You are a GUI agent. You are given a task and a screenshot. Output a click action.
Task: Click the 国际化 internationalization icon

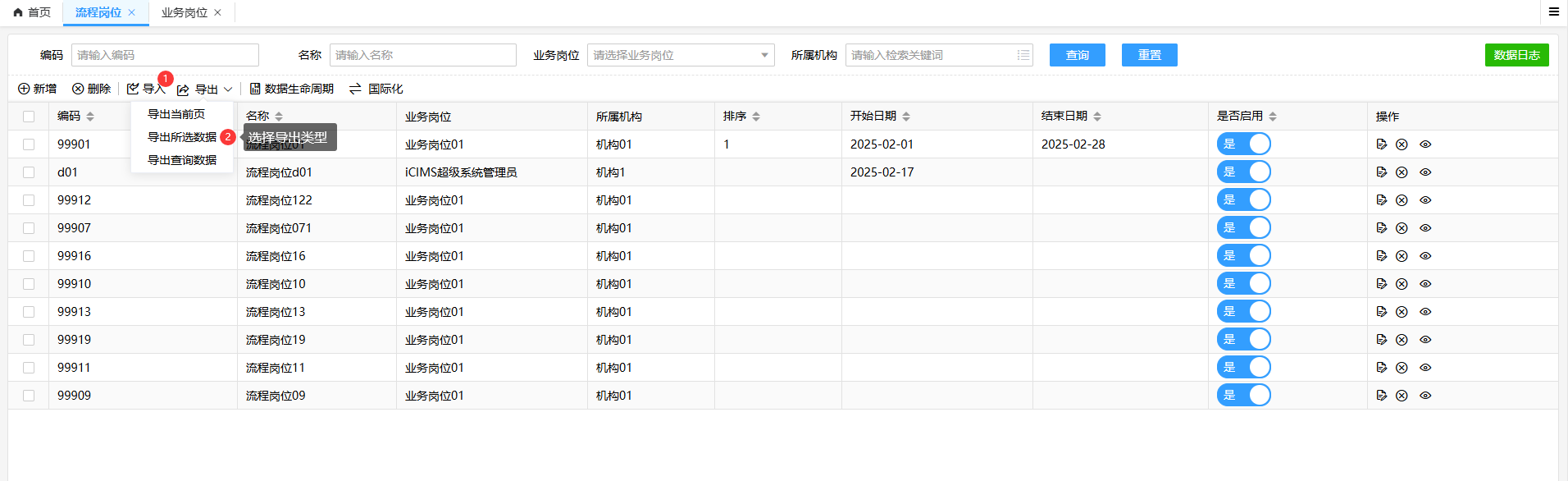[x=355, y=89]
